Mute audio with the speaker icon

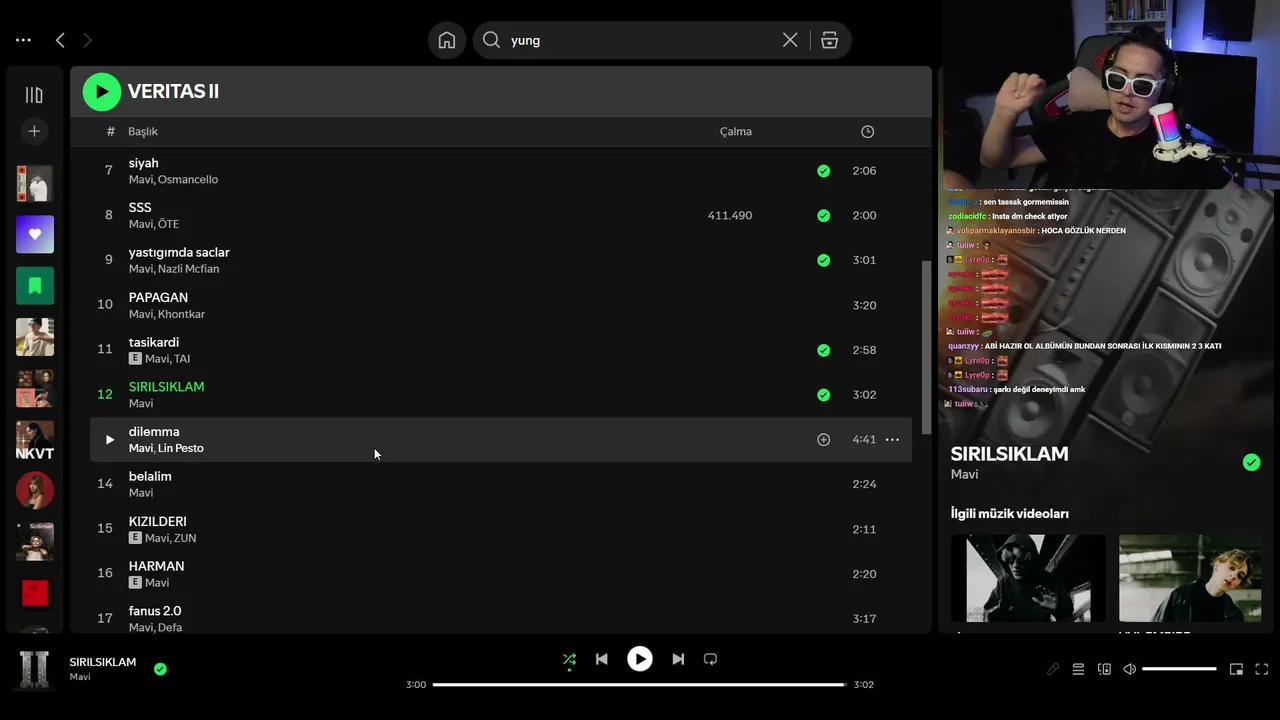1130,670
